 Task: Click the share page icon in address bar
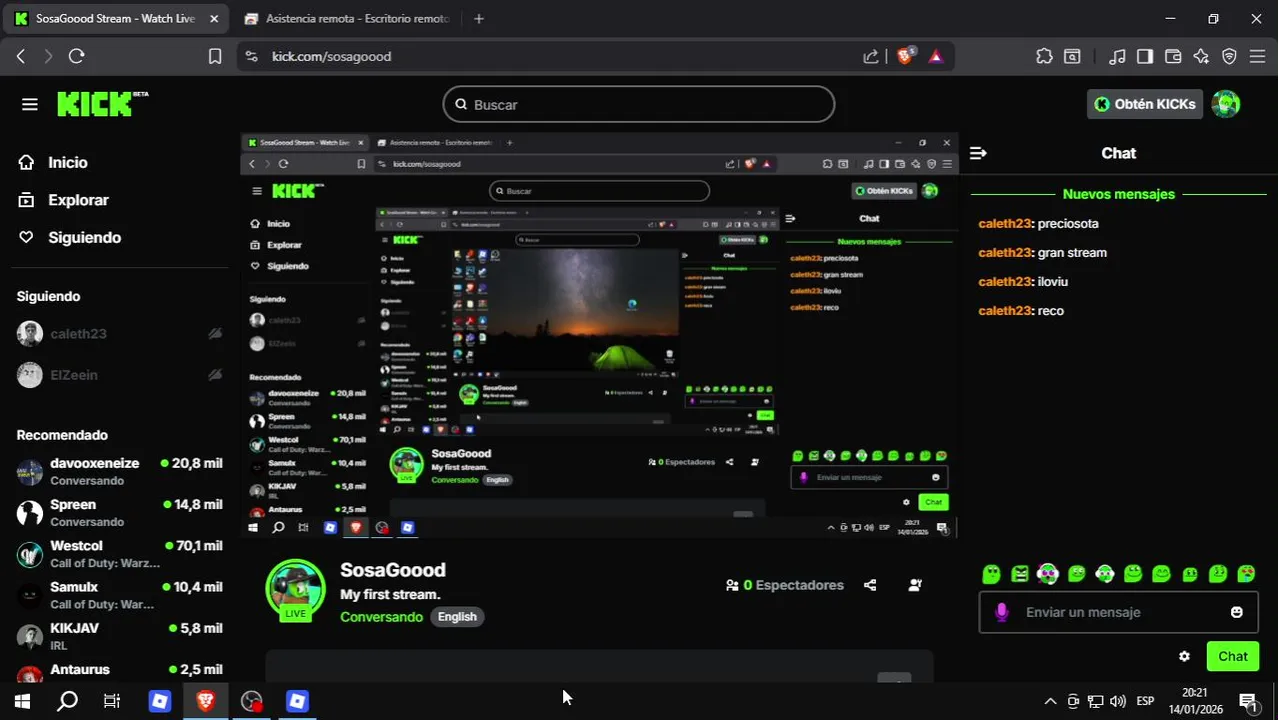pos(871,56)
